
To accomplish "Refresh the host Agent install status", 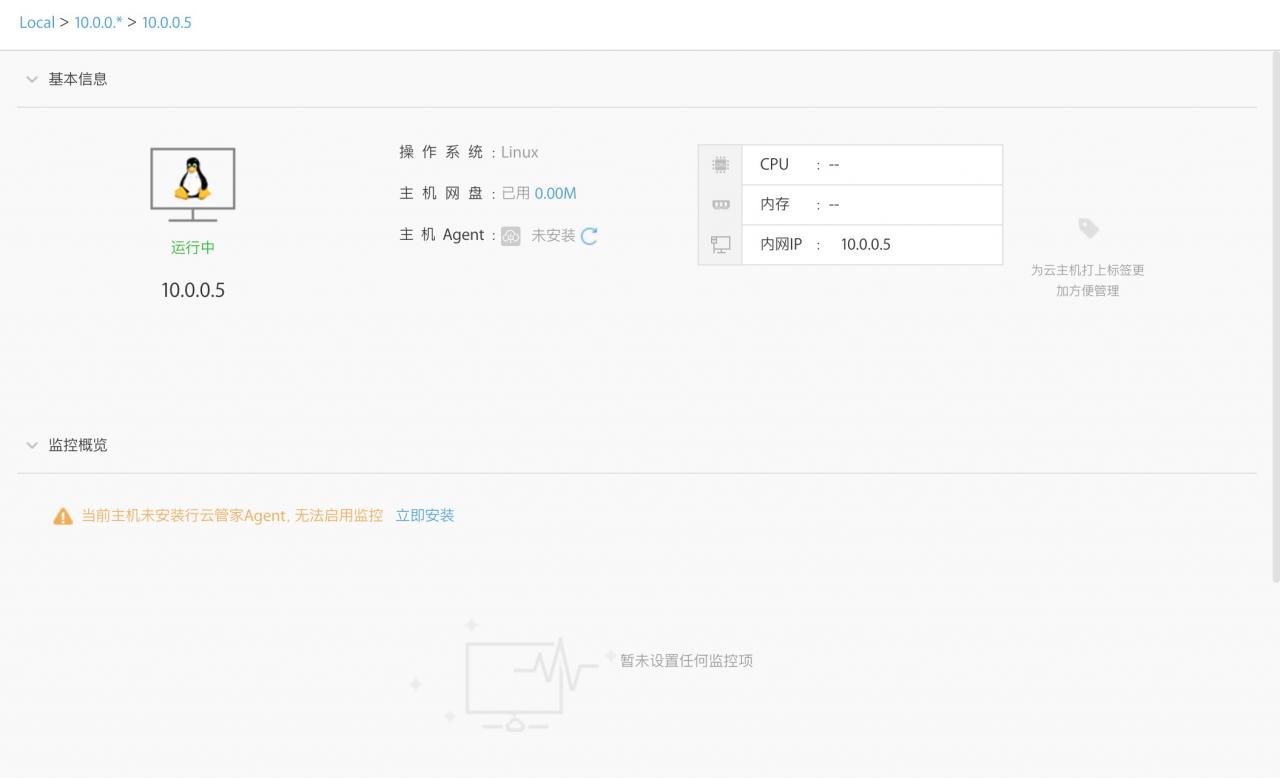I will tap(589, 236).
